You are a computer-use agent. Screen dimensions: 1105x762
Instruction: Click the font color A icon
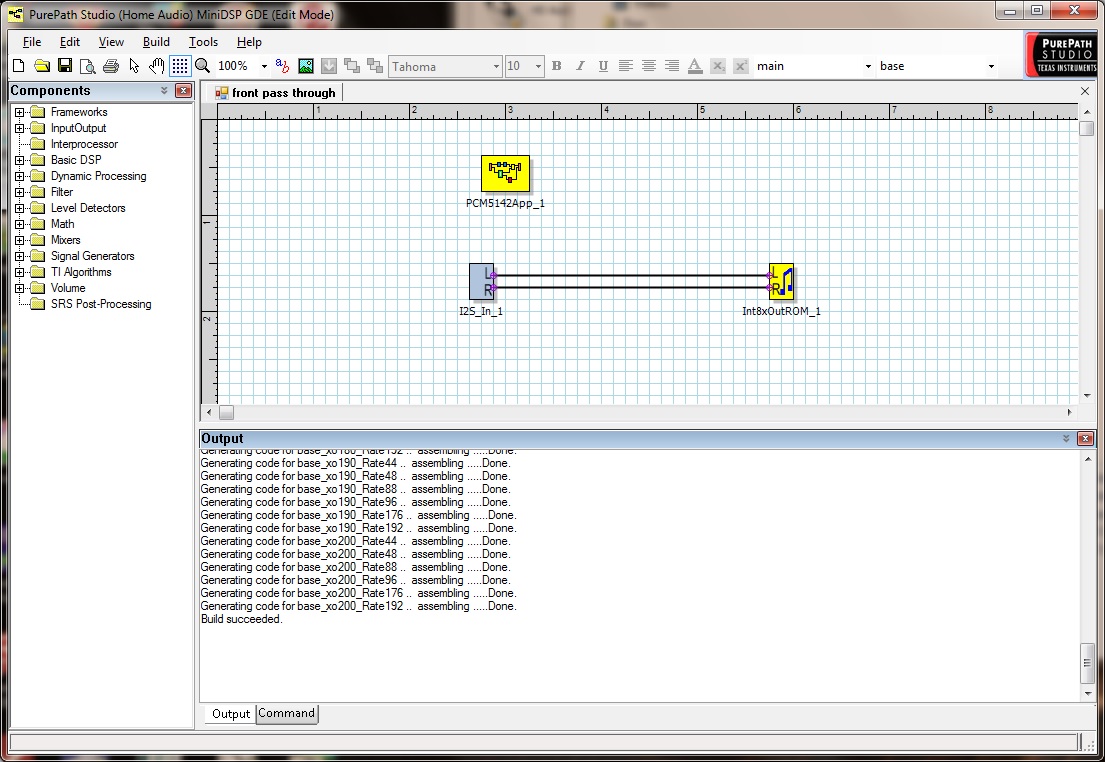[x=695, y=66]
